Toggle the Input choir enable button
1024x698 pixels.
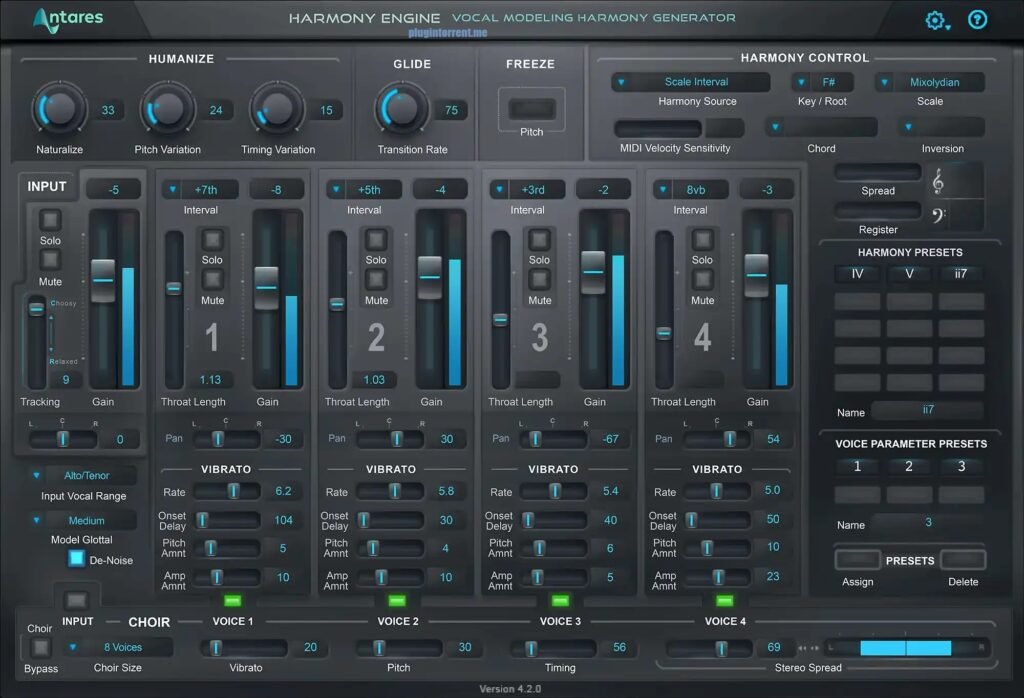76,600
